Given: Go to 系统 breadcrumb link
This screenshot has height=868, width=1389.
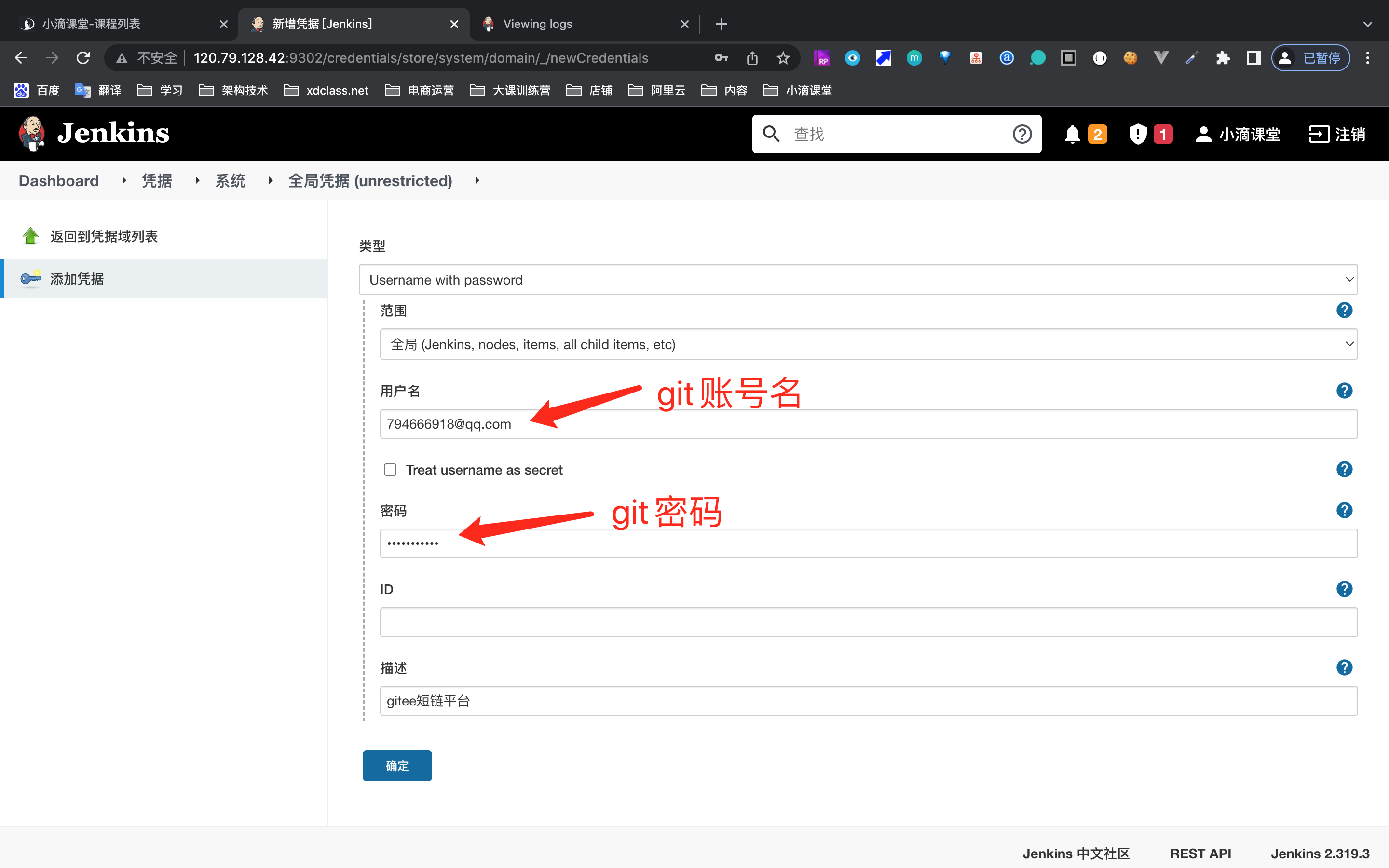Looking at the screenshot, I should pos(230,181).
